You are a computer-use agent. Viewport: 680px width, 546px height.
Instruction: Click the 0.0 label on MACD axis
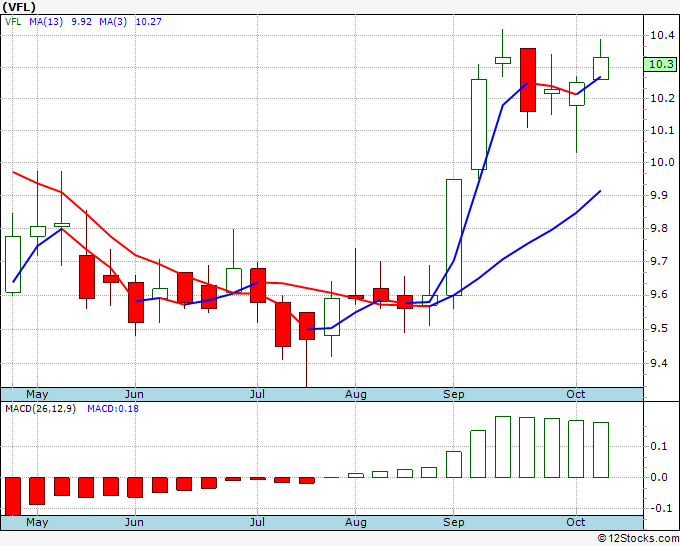(658, 477)
